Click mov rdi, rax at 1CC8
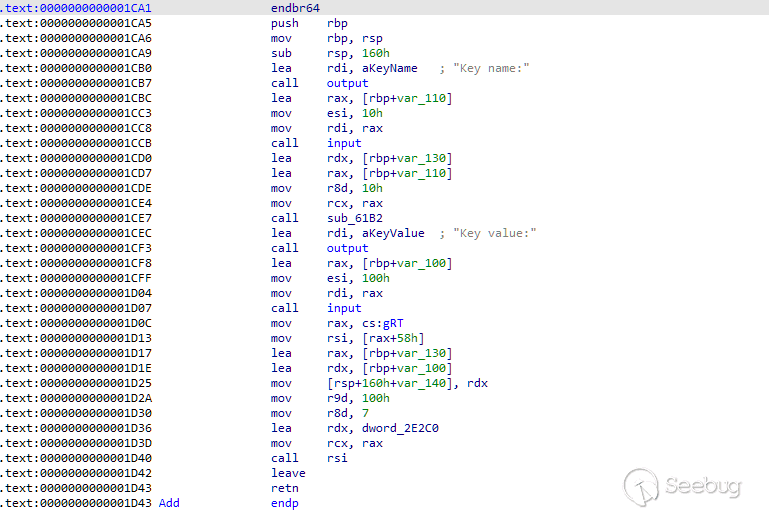The image size is (769, 514). pos(327,128)
